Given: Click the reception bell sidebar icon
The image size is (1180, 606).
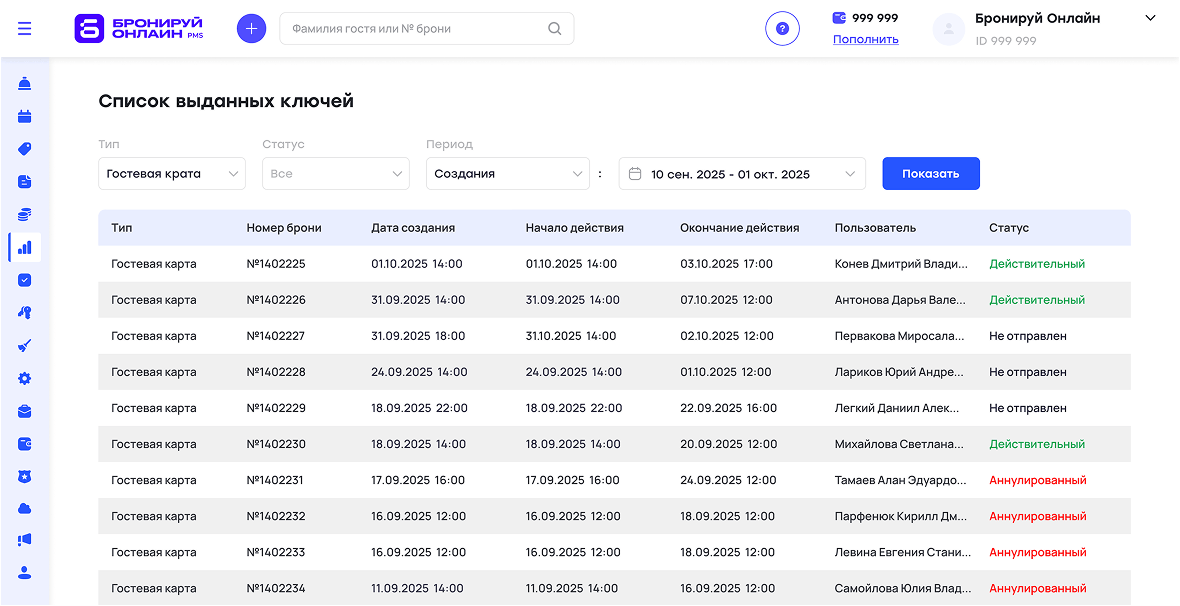Looking at the screenshot, I should (x=25, y=83).
